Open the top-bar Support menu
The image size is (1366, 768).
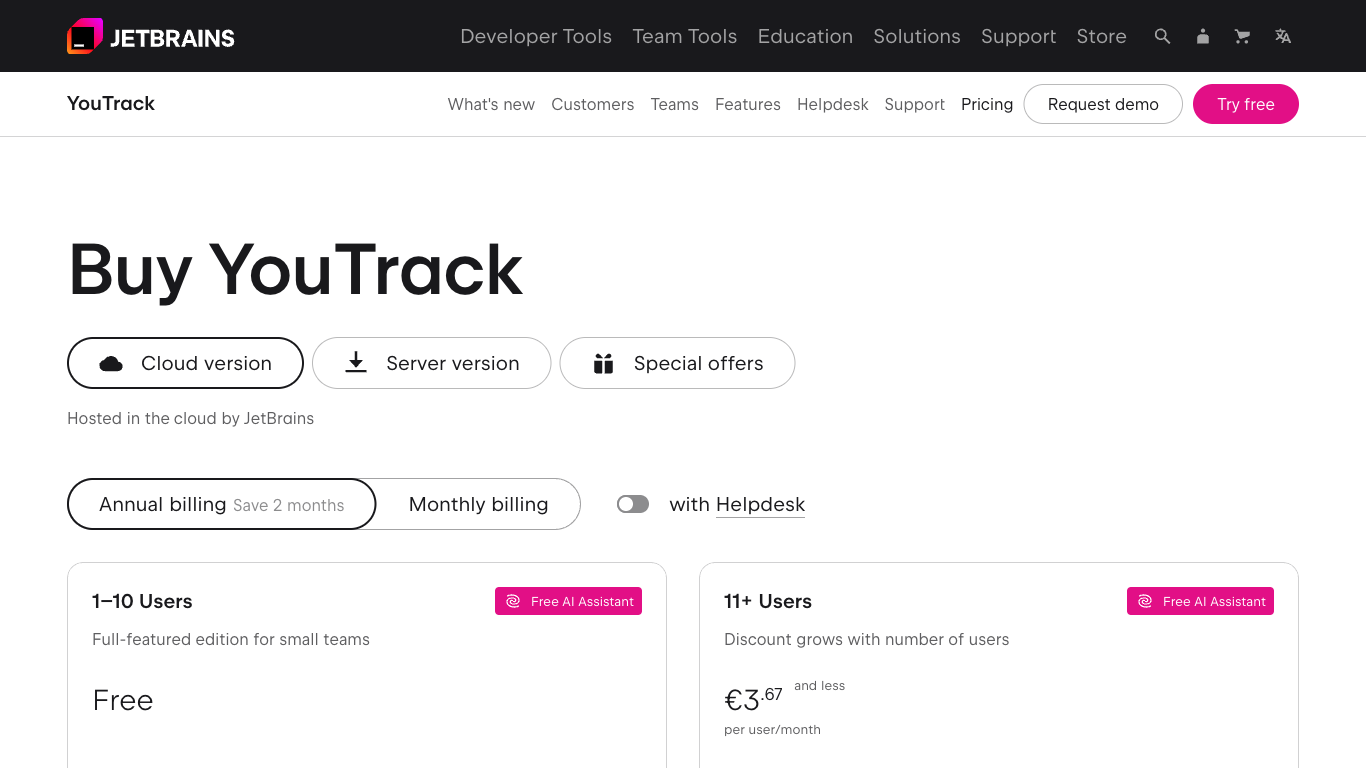point(1018,36)
